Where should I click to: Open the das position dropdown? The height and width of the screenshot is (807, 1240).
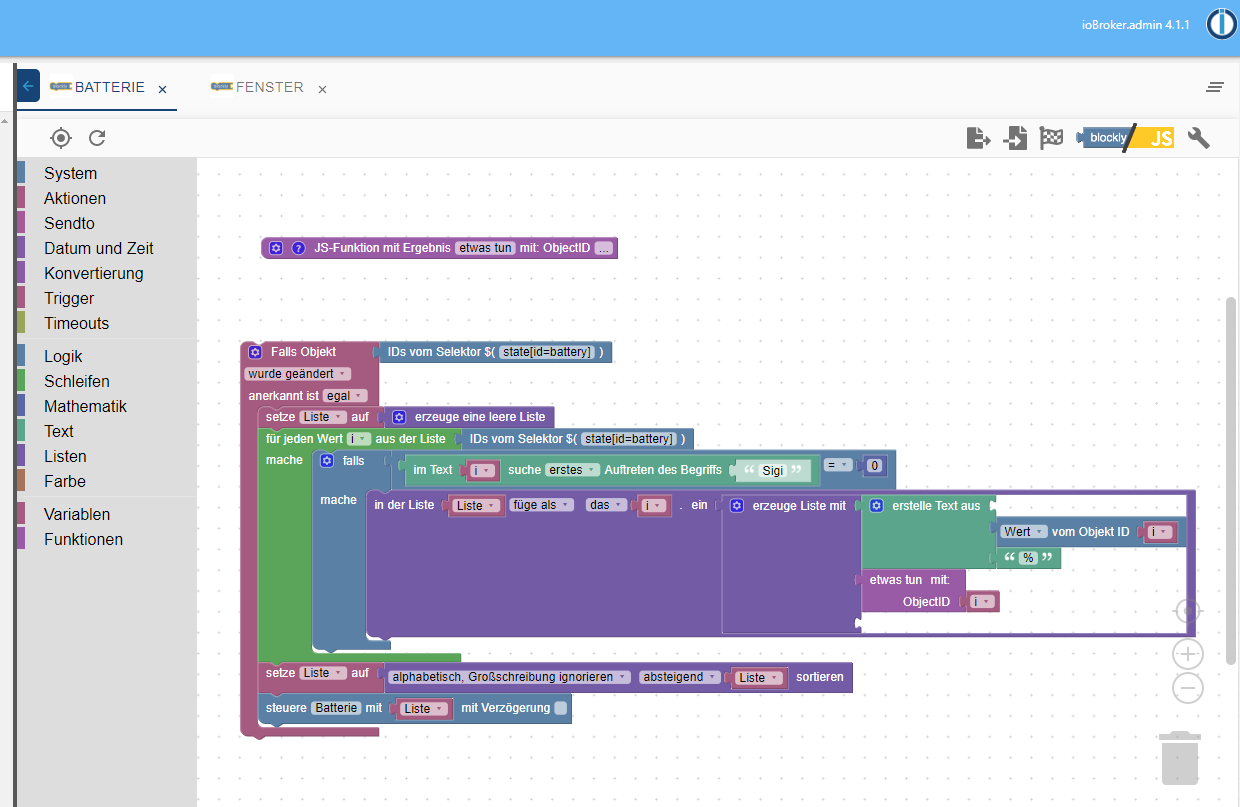pyautogui.click(x=606, y=506)
